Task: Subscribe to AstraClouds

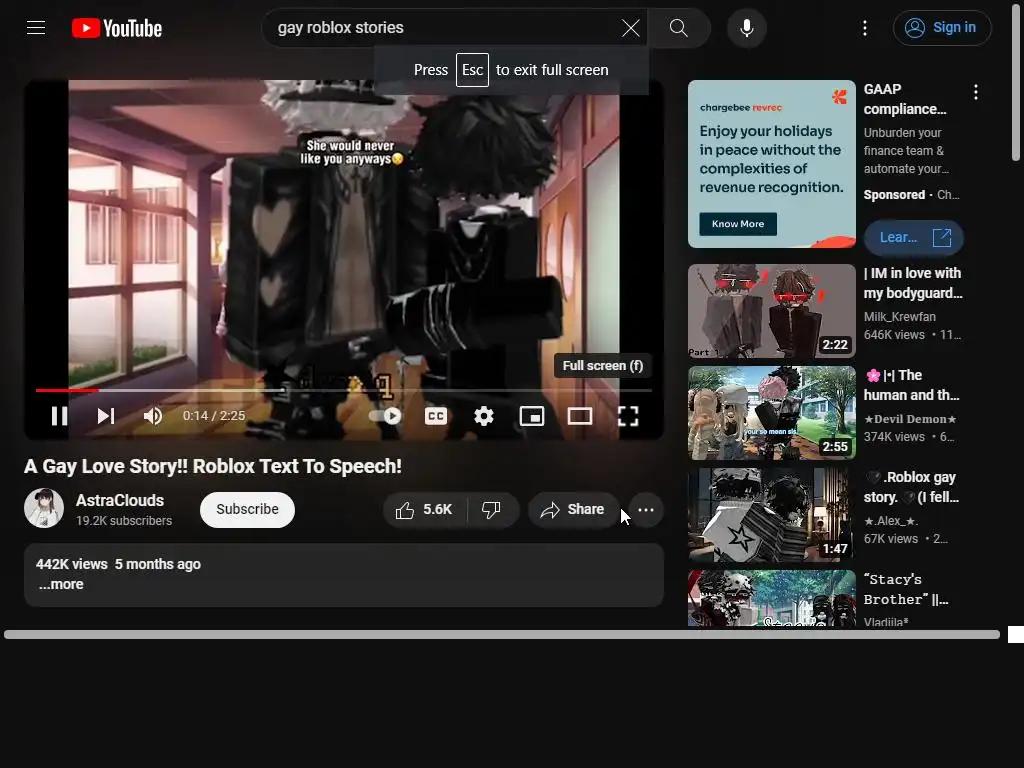Action: coord(248,509)
